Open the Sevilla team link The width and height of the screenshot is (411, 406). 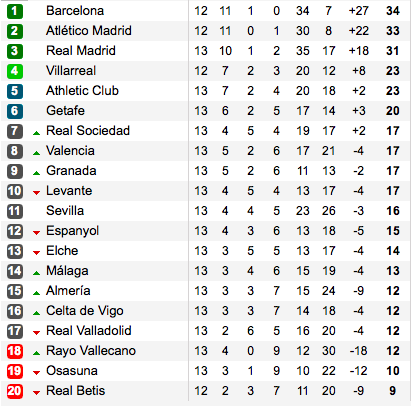point(65,211)
